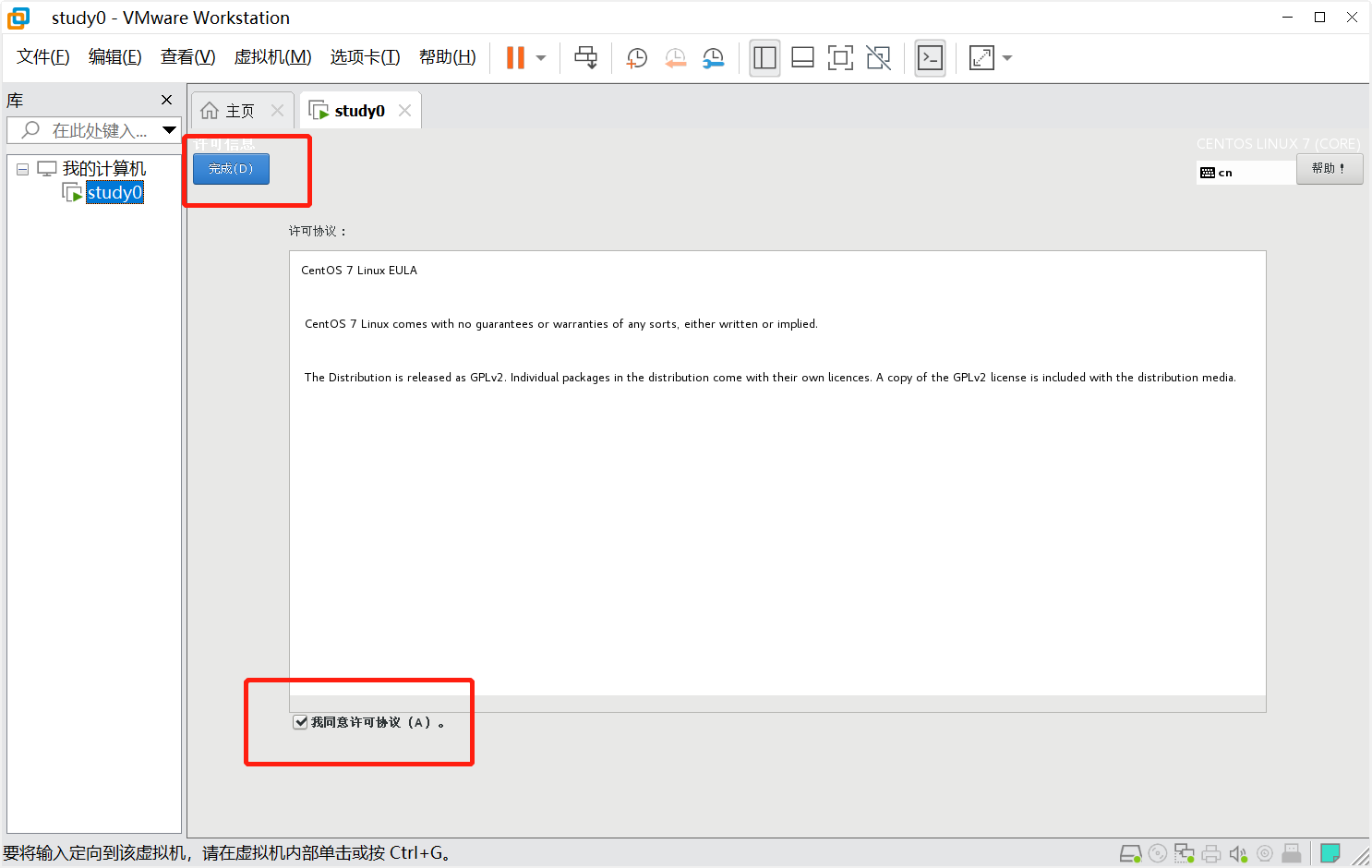
Task: Click the status bar Ctrl+G hint text
Action: tap(226, 853)
